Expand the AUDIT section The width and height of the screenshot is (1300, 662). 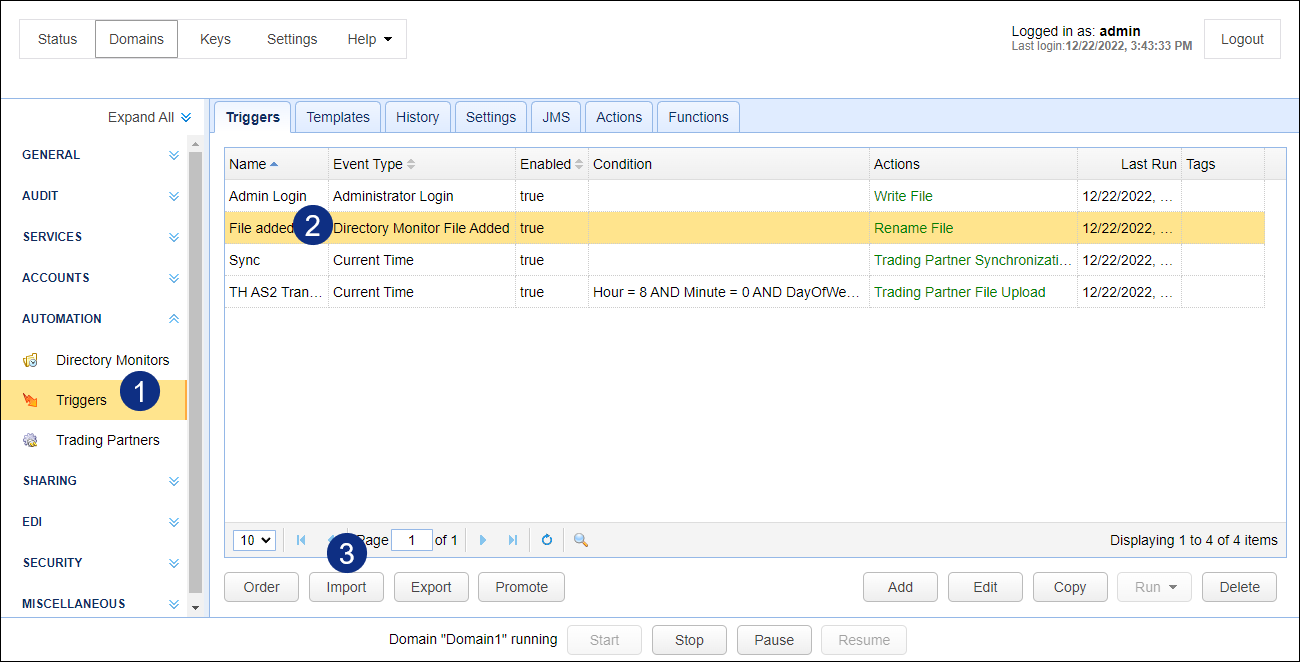click(x=174, y=196)
